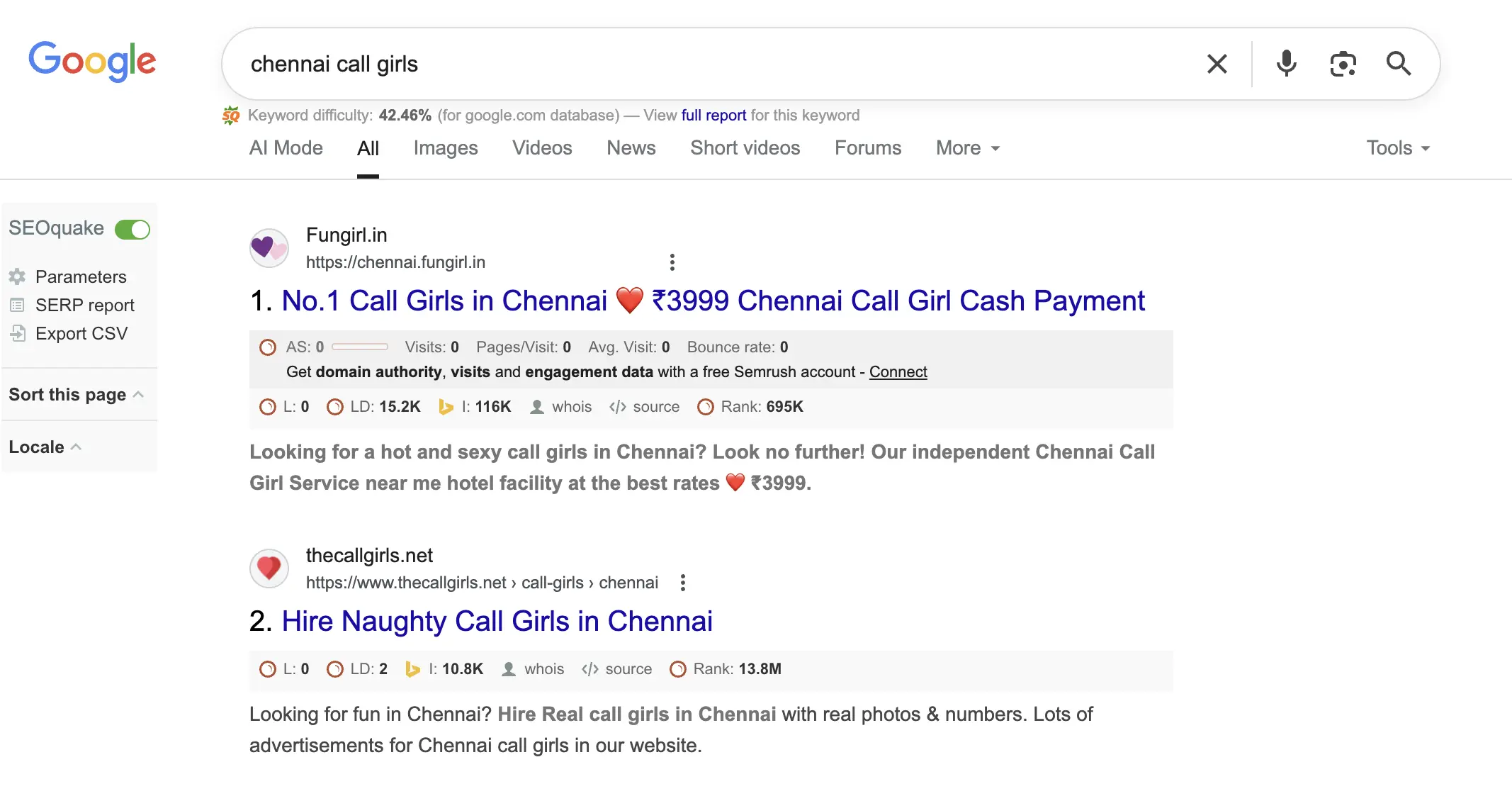
Task: Click the Semrush AS icon in result 1
Action: 268,347
